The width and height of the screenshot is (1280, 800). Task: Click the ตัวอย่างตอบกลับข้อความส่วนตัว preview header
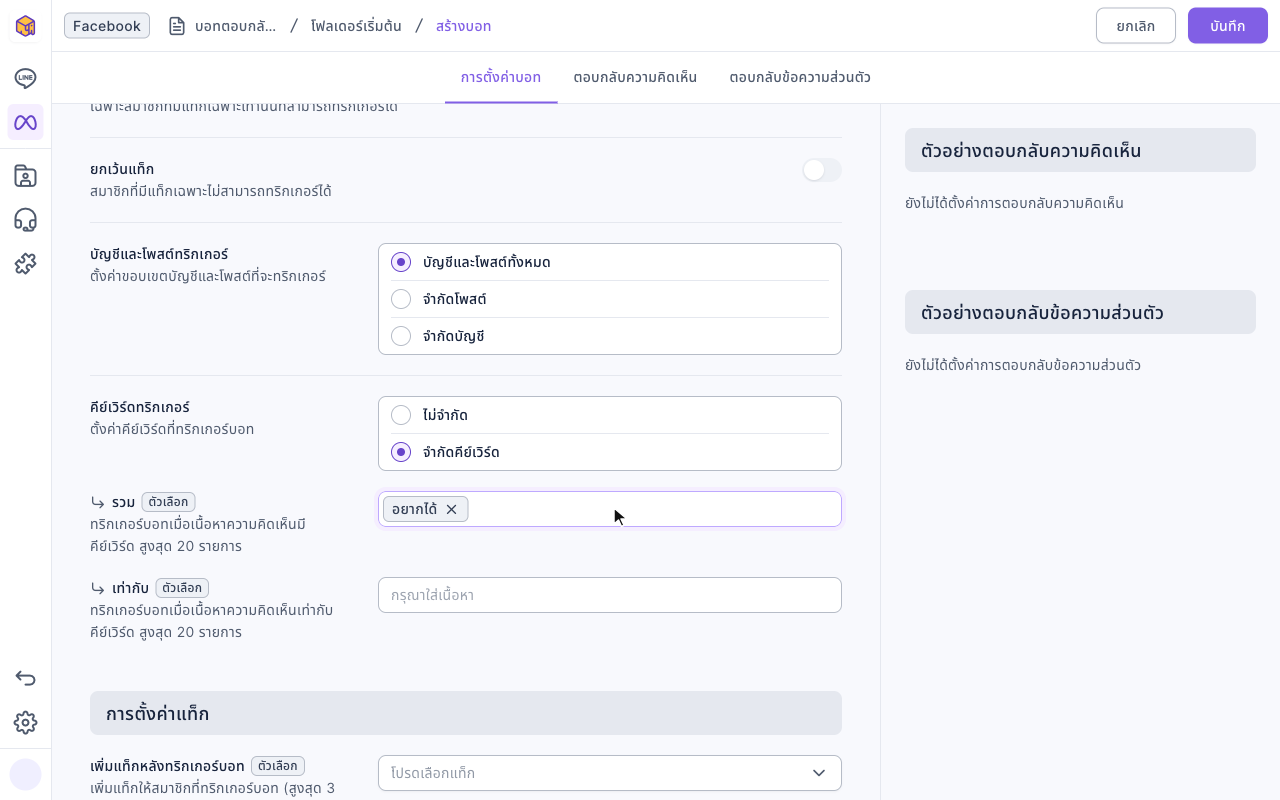tap(1080, 312)
